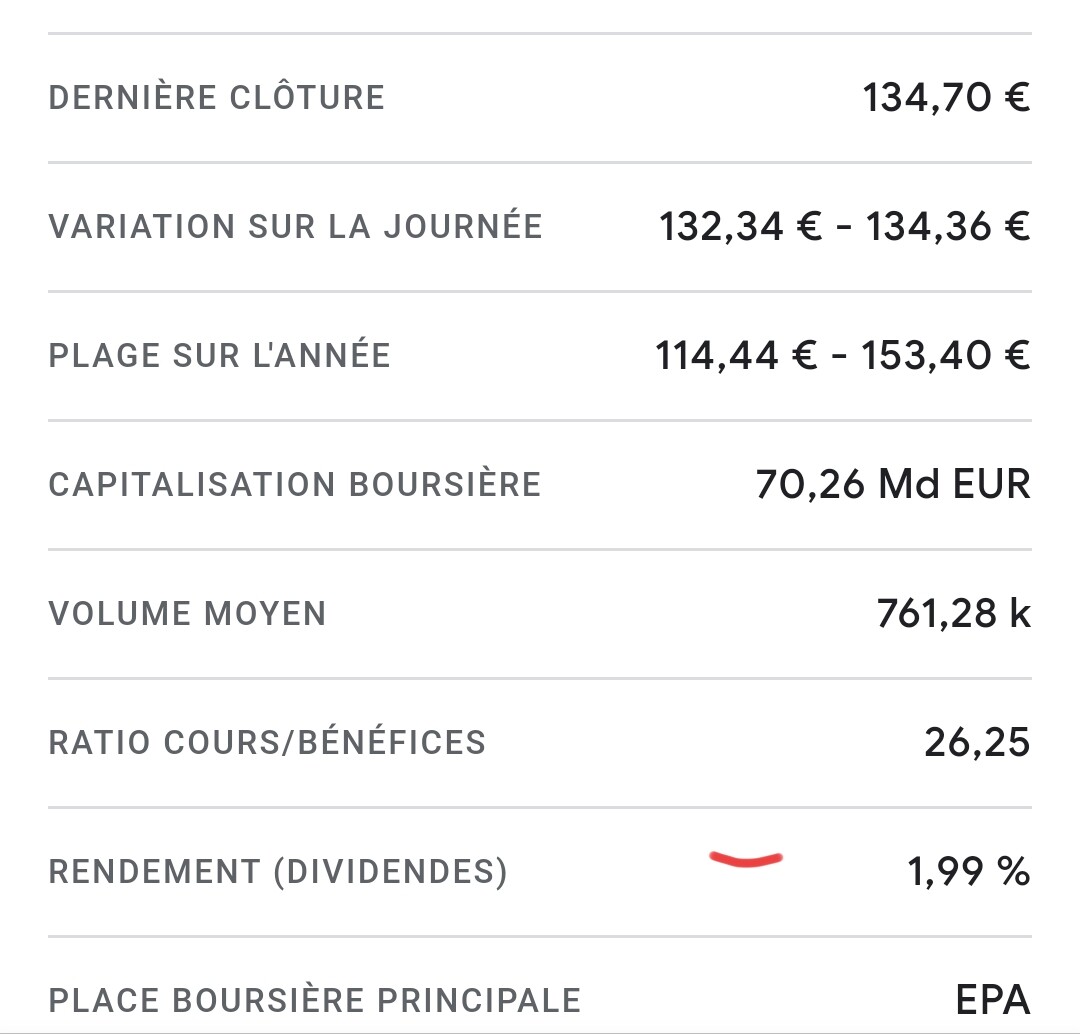Select the 134,70 € last close value
Image resolution: width=1080 pixels, height=1034 pixels.
(946, 97)
